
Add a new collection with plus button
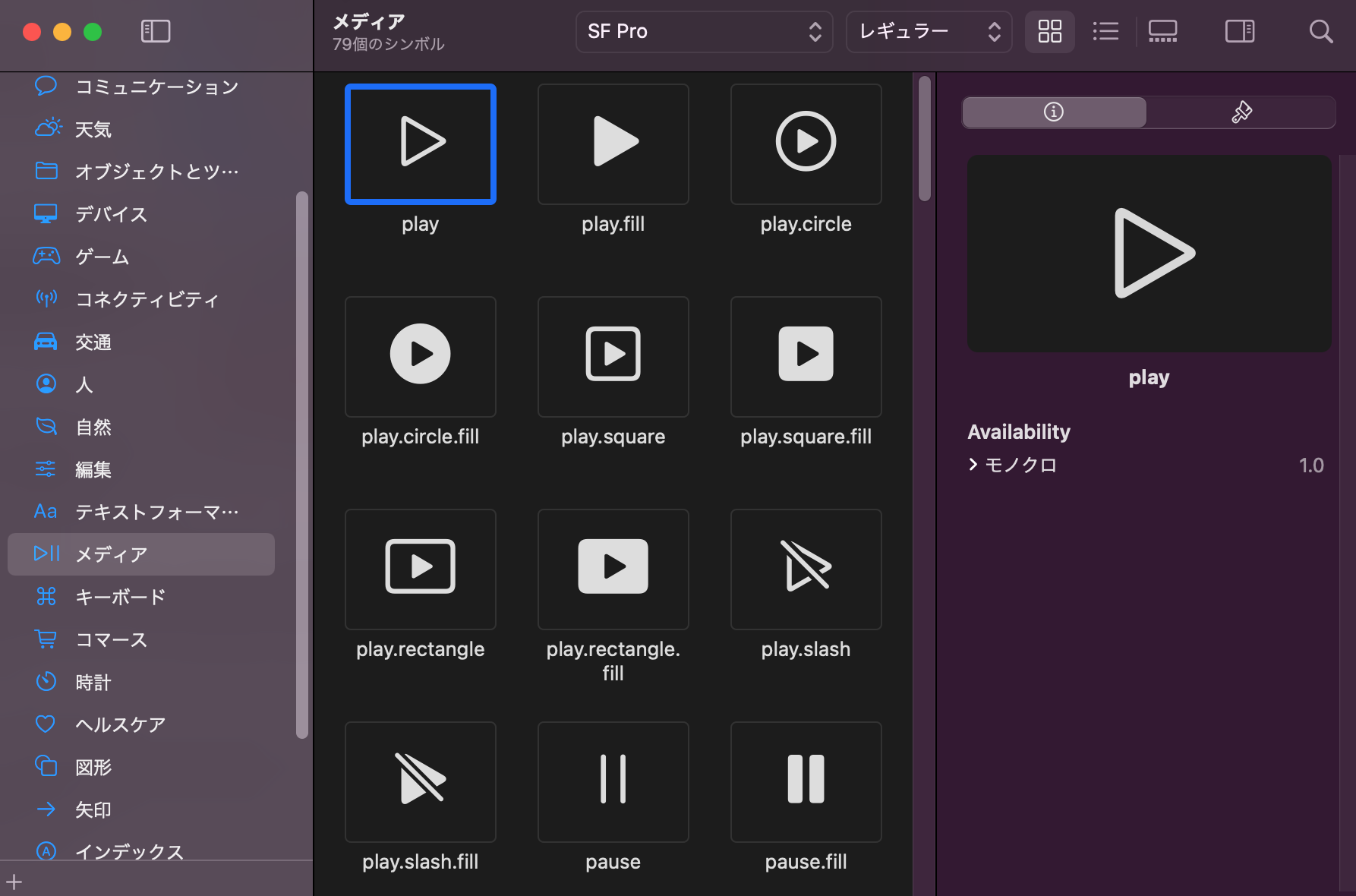14,882
